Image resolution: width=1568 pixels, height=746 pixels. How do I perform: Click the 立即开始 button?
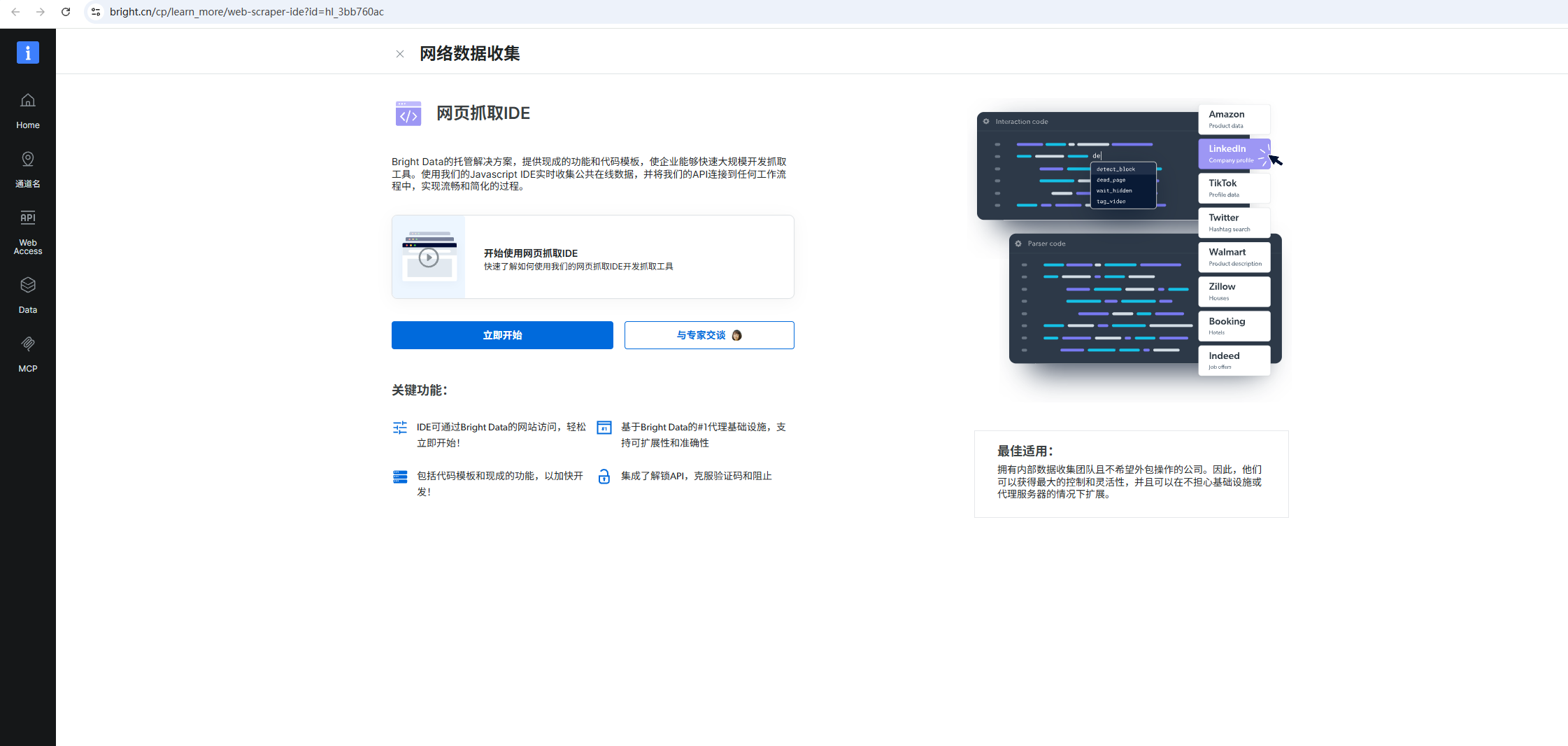[x=502, y=335]
